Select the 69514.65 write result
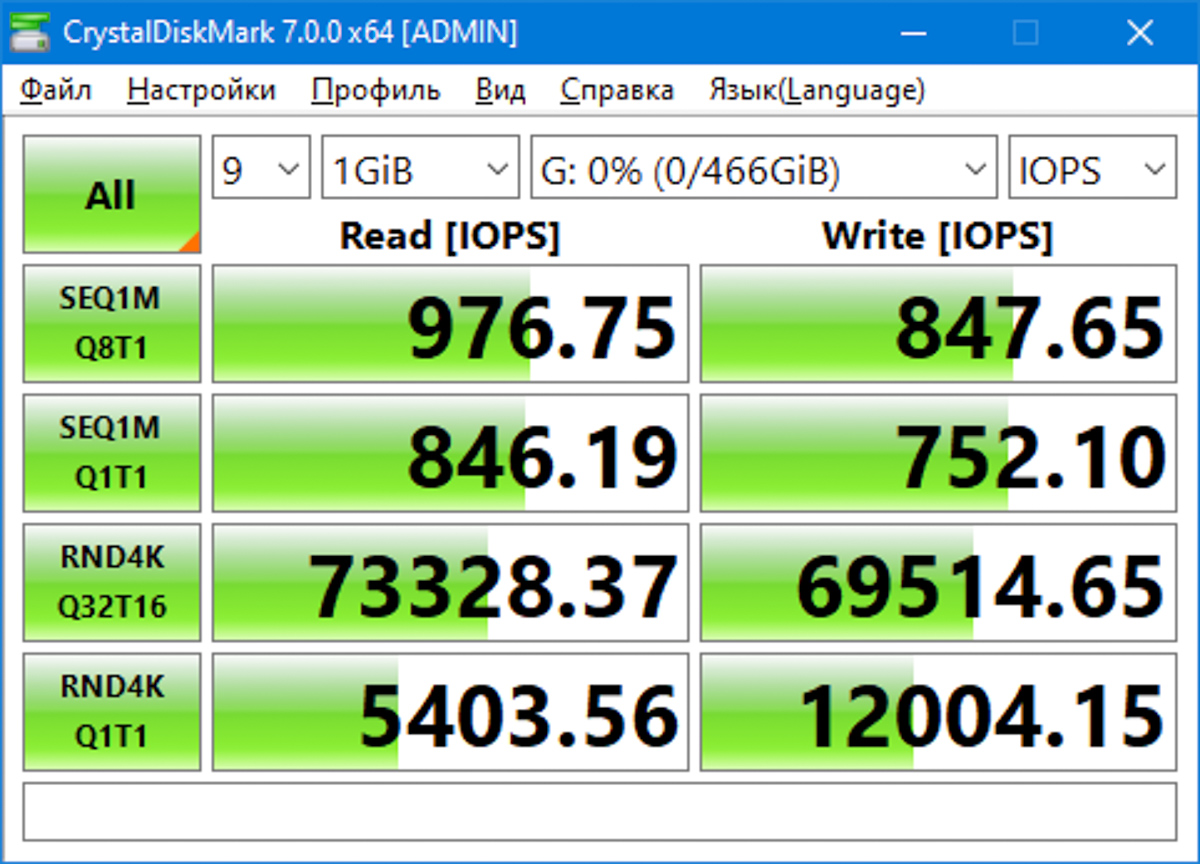1200x864 pixels. click(938, 582)
